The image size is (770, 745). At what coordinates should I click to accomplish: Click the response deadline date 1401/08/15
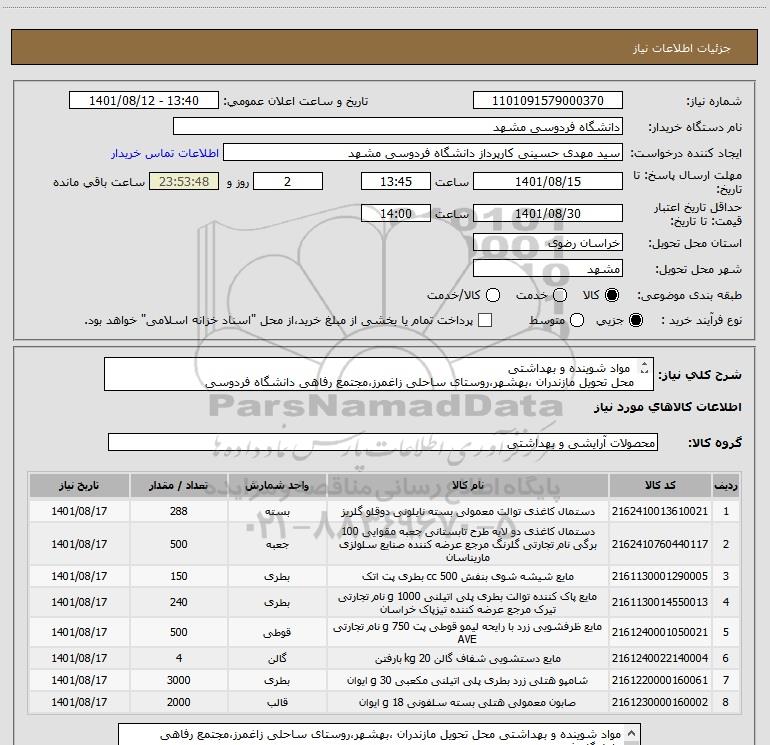(x=548, y=181)
